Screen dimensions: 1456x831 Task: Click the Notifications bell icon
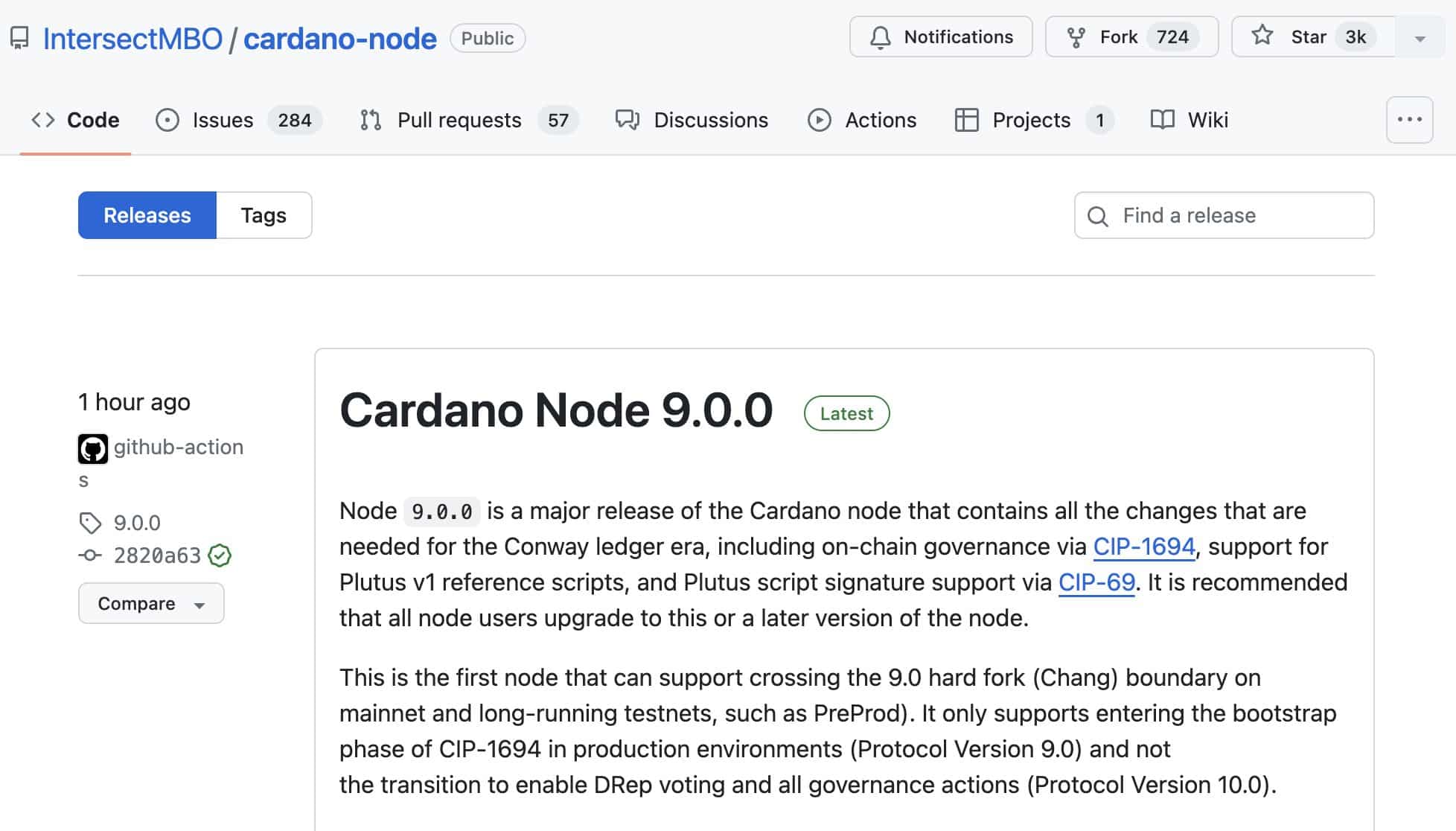pyautogui.click(x=881, y=37)
